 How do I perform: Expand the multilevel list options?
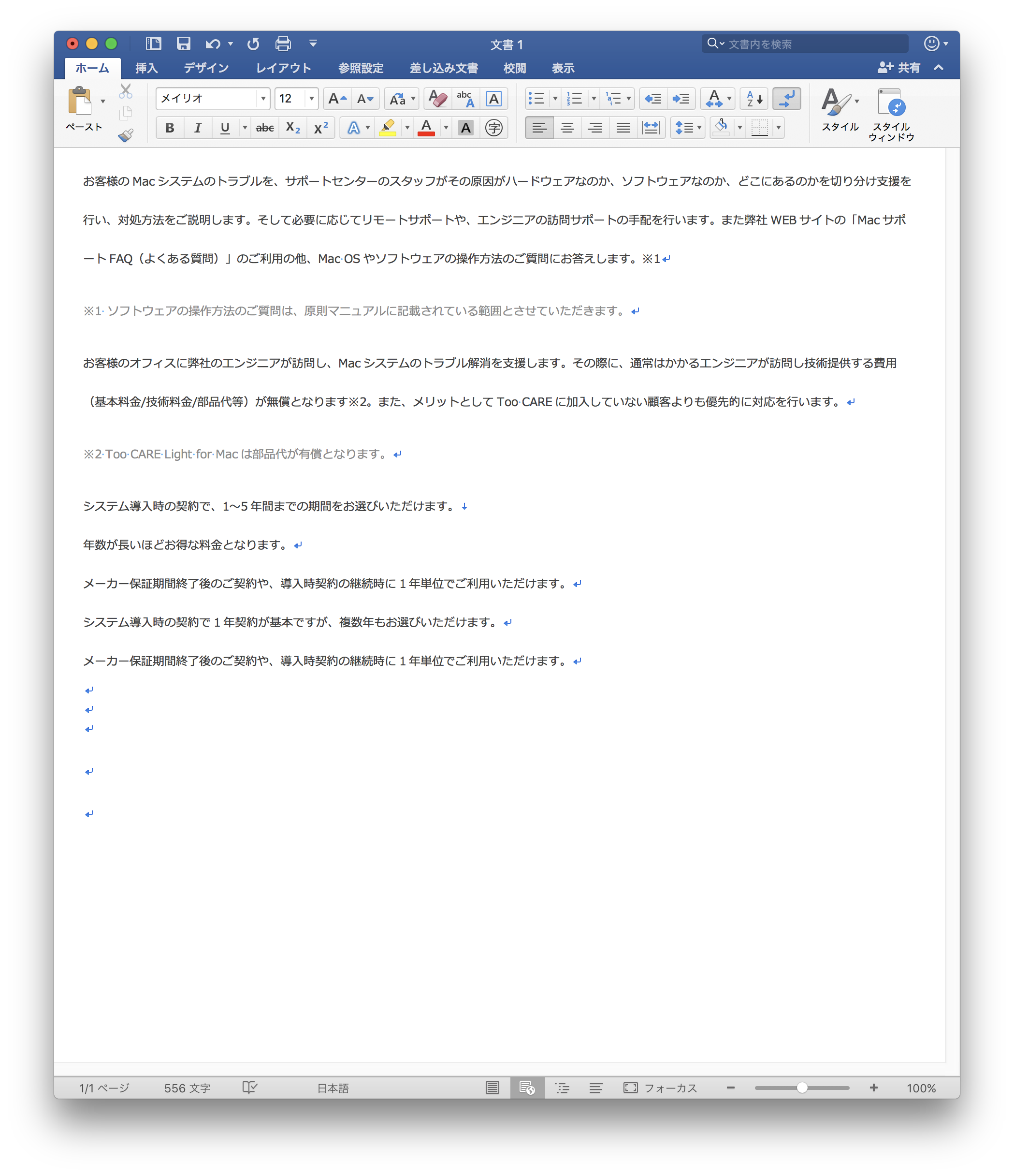click(x=629, y=99)
